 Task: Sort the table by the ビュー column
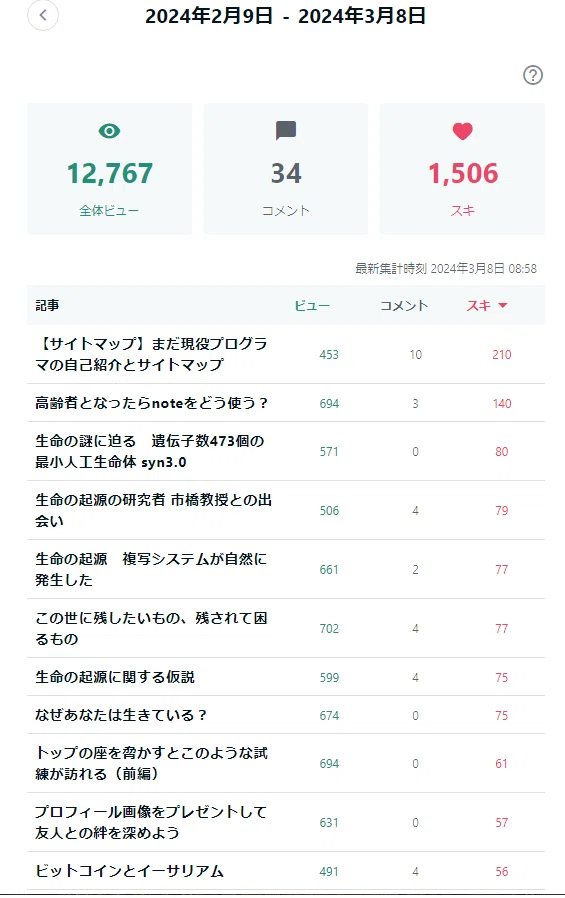click(x=312, y=306)
